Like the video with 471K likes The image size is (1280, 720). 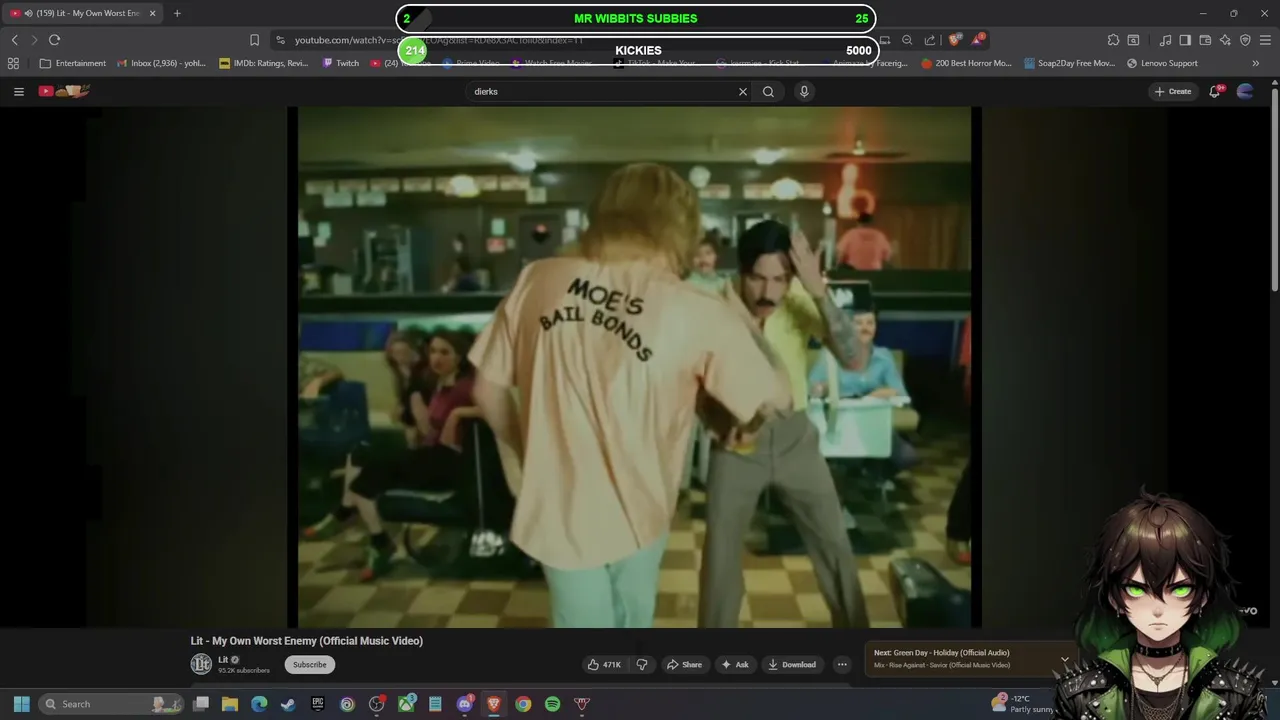coord(604,664)
